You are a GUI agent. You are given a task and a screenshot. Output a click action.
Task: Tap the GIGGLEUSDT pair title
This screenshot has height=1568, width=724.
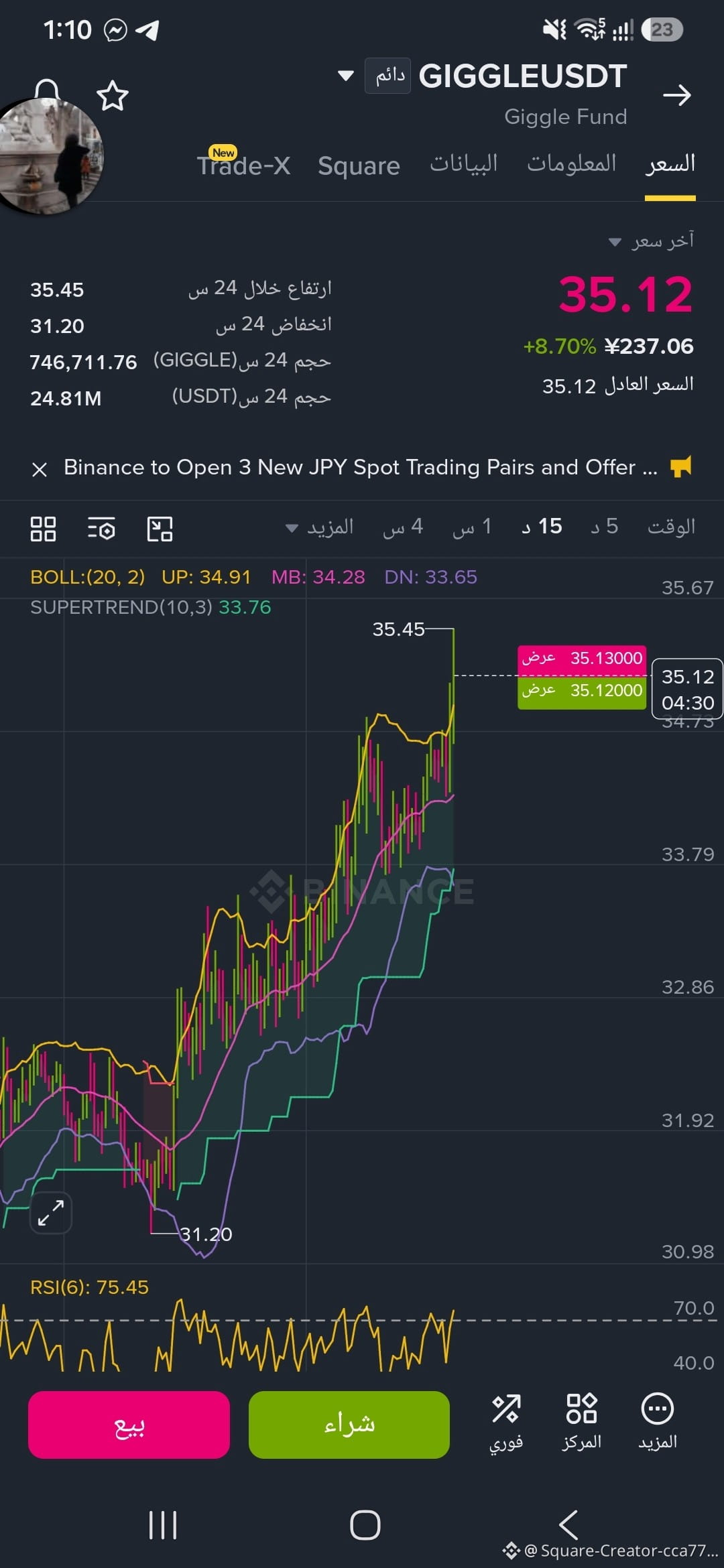coord(523,76)
